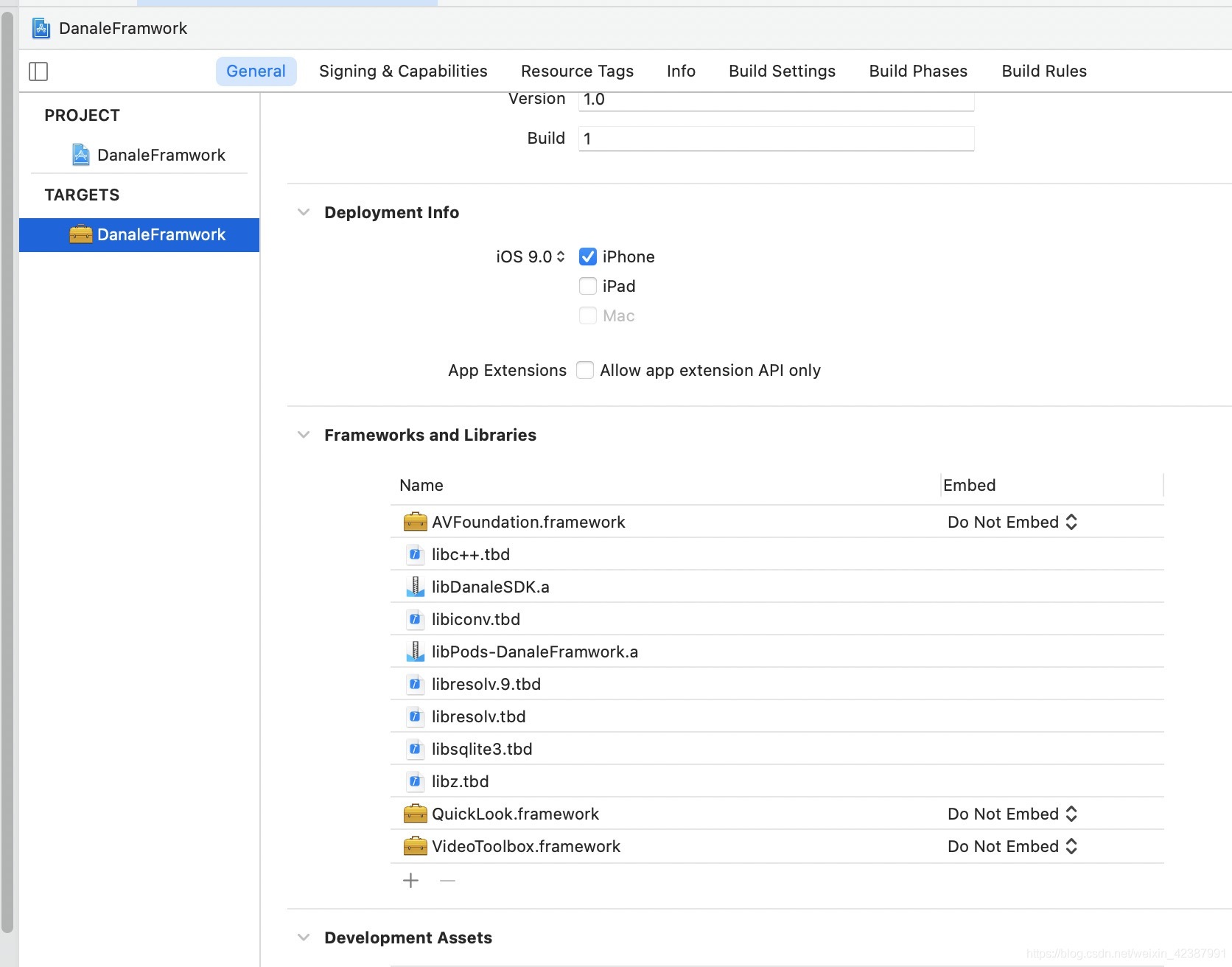Select the libresolv.9.tbd row name
Image resolution: width=1232 pixels, height=967 pixels.
pos(486,684)
